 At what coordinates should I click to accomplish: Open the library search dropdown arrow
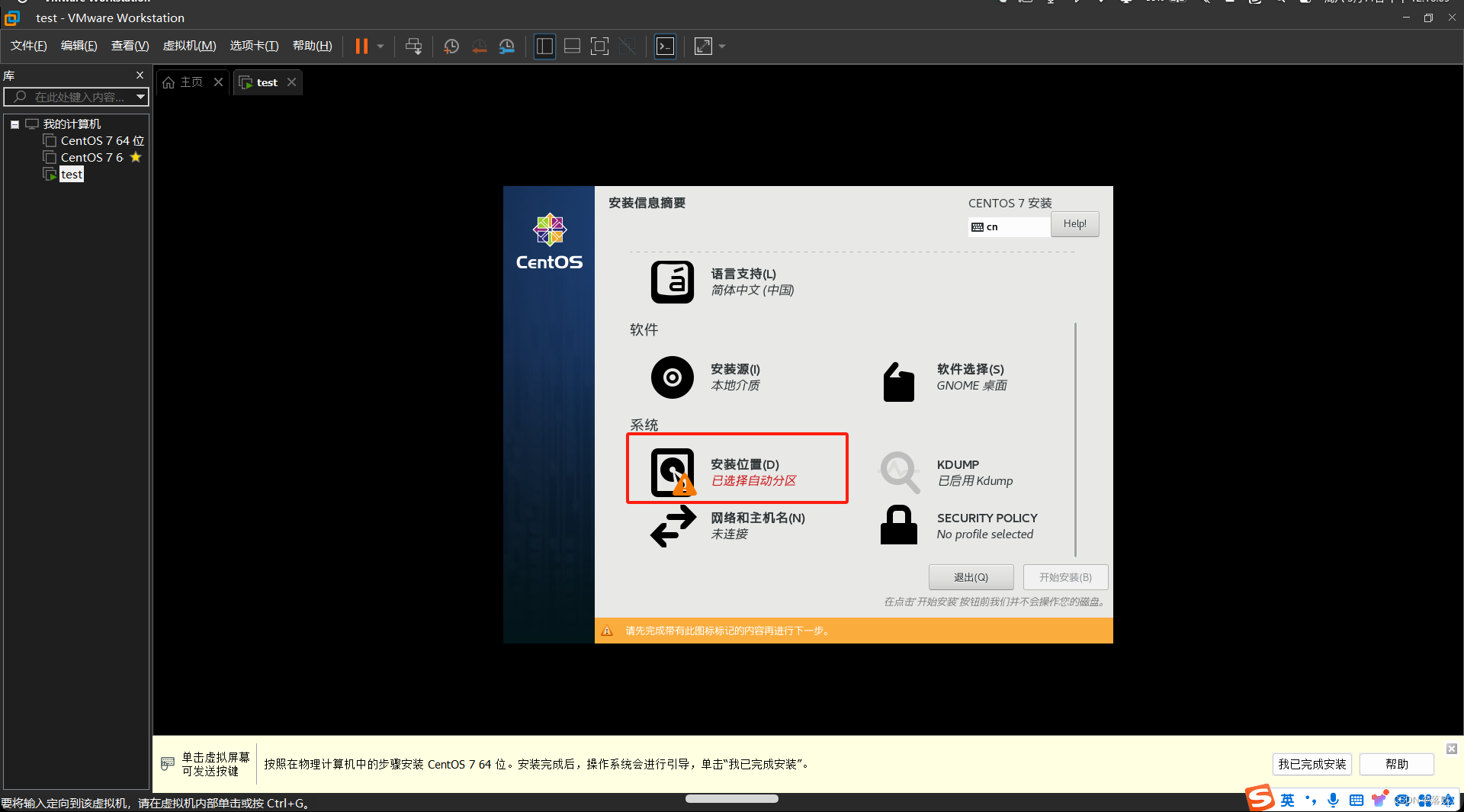[141, 97]
